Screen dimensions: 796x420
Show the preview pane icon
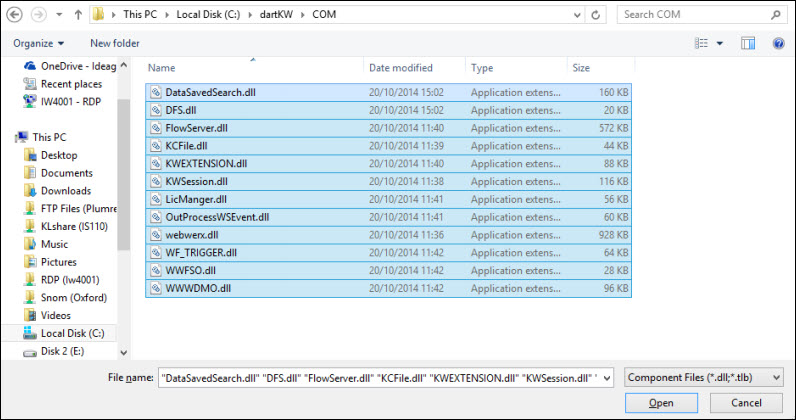(x=748, y=43)
